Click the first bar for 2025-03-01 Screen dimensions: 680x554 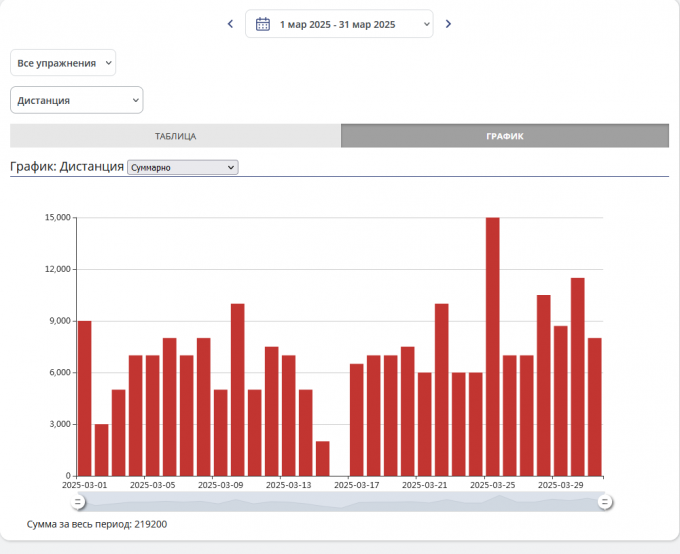click(x=85, y=398)
